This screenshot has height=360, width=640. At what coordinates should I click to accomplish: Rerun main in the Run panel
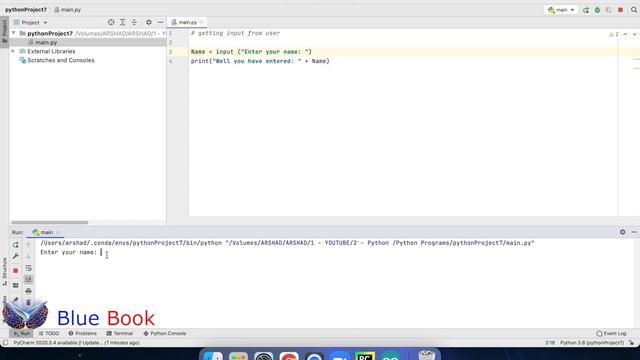[x=16, y=245]
